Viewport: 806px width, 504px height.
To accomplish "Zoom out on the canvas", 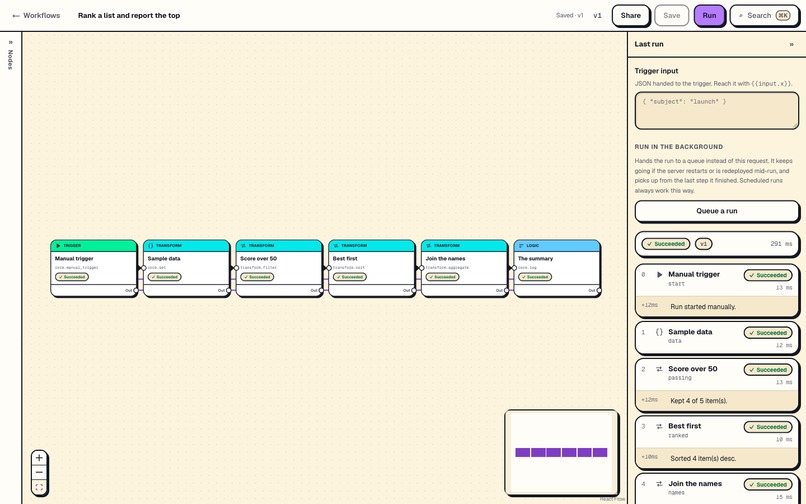I will [x=39, y=472].
